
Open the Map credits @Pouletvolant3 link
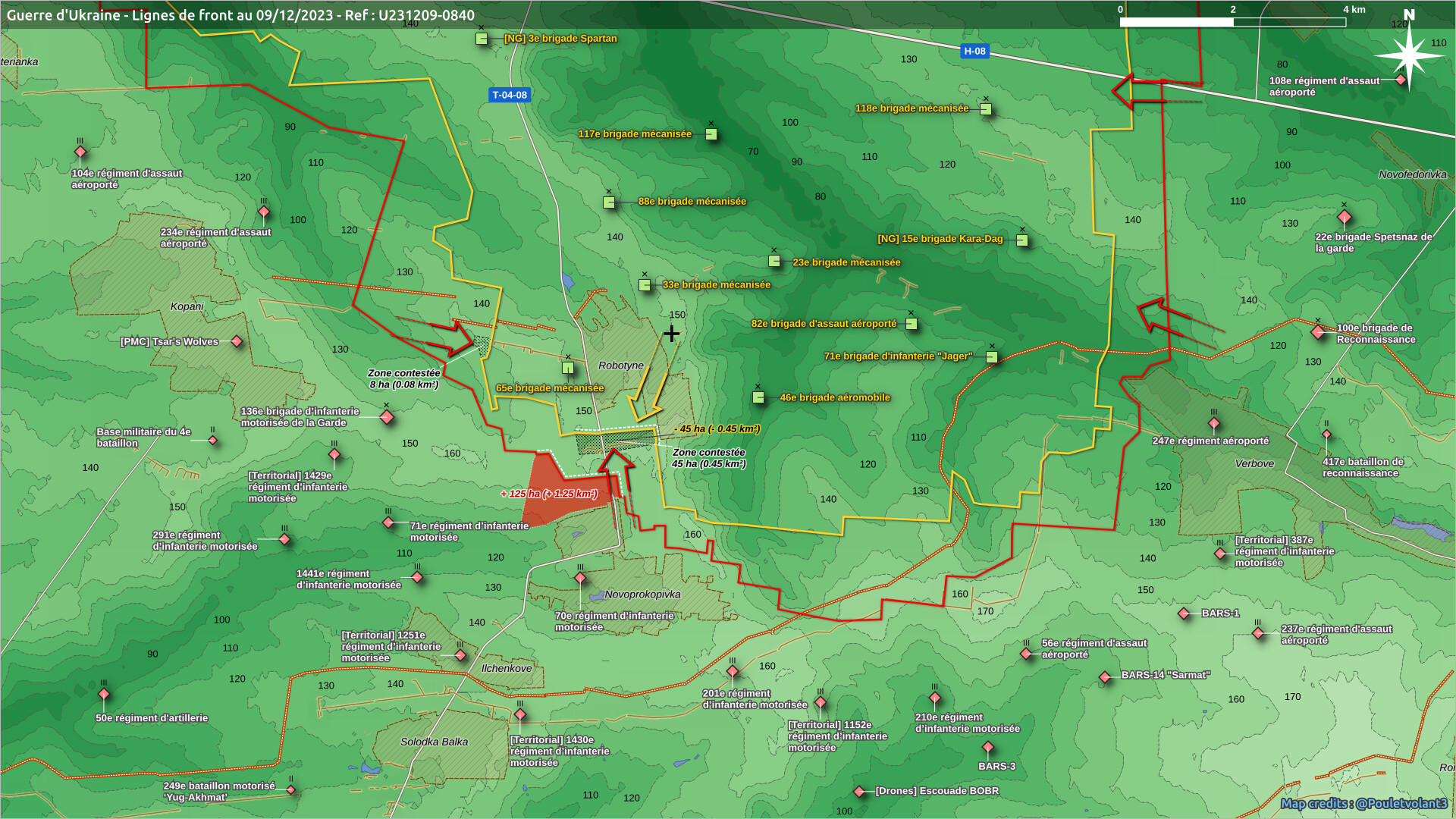[x=1363, y=803]
